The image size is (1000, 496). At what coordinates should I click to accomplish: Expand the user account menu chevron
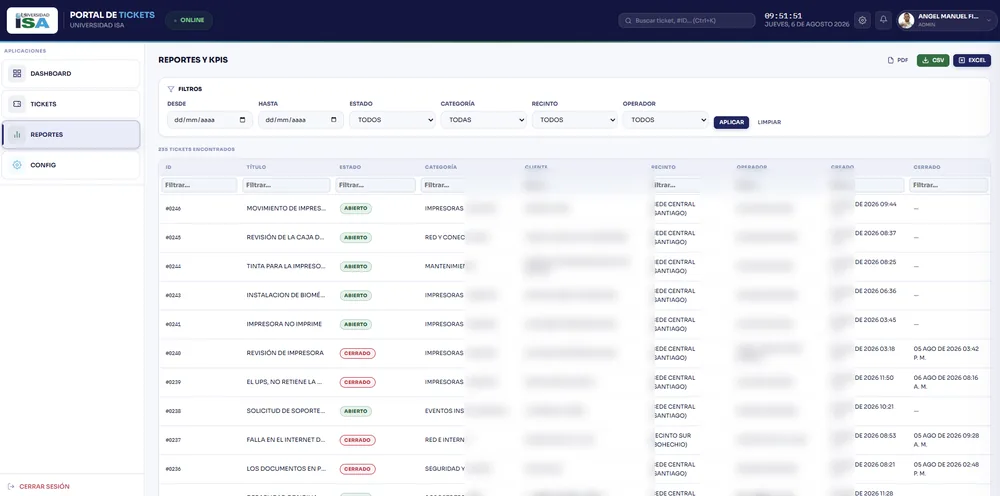(989, 20)
